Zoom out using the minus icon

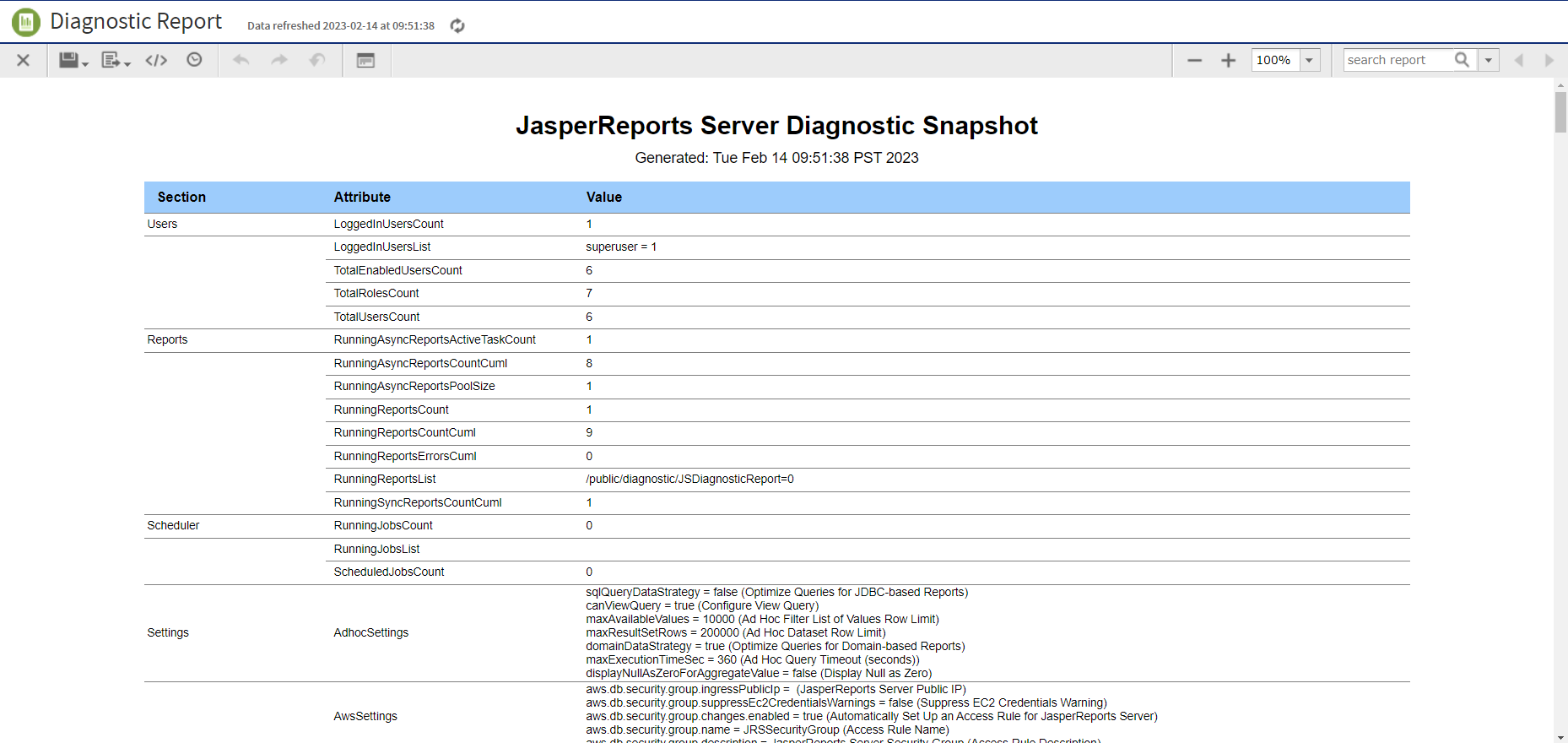point(1194,60)
